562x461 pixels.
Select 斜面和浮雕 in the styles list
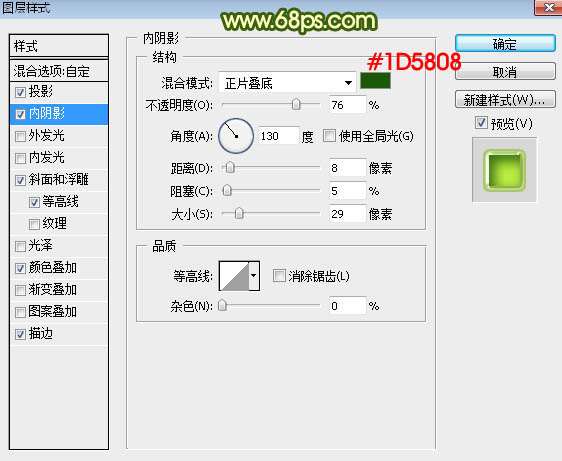point(59,180)
